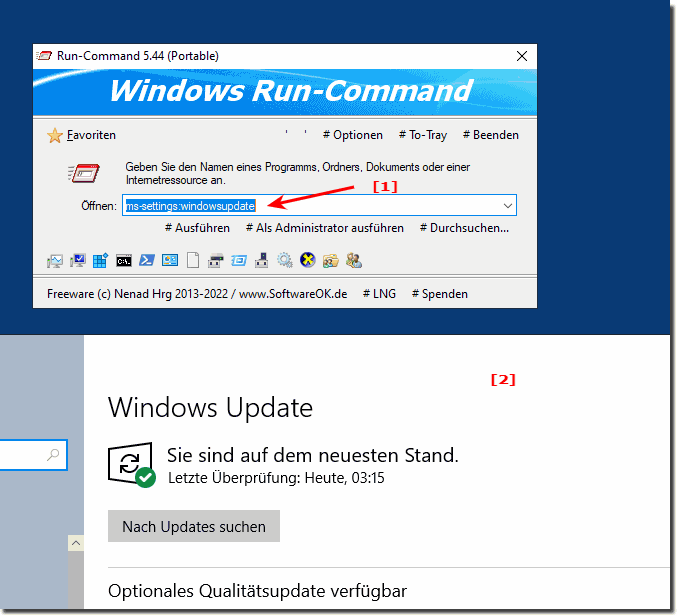This screenshot has height=616, width=677.
Task: Click the blank document icon
Action: [193, 260]
